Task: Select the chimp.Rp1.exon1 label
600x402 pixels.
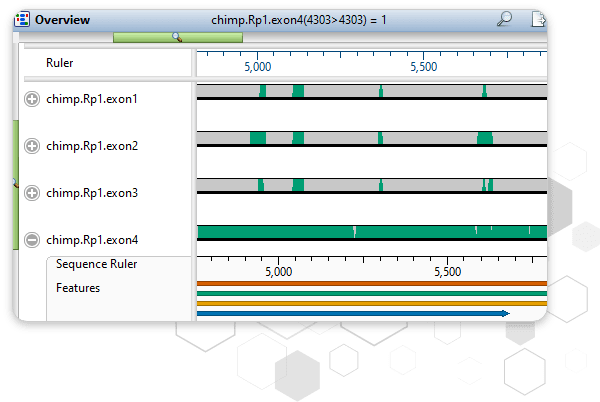Action: [x=92, y=99]
